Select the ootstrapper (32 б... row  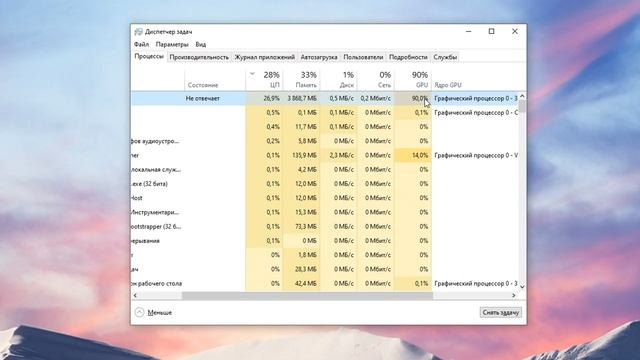[325, 227]
